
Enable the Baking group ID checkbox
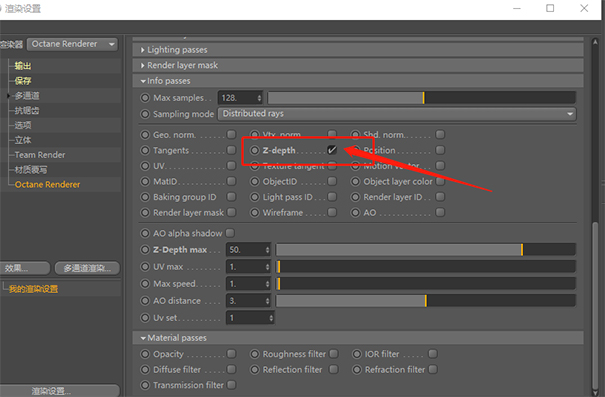coord(232,197)
